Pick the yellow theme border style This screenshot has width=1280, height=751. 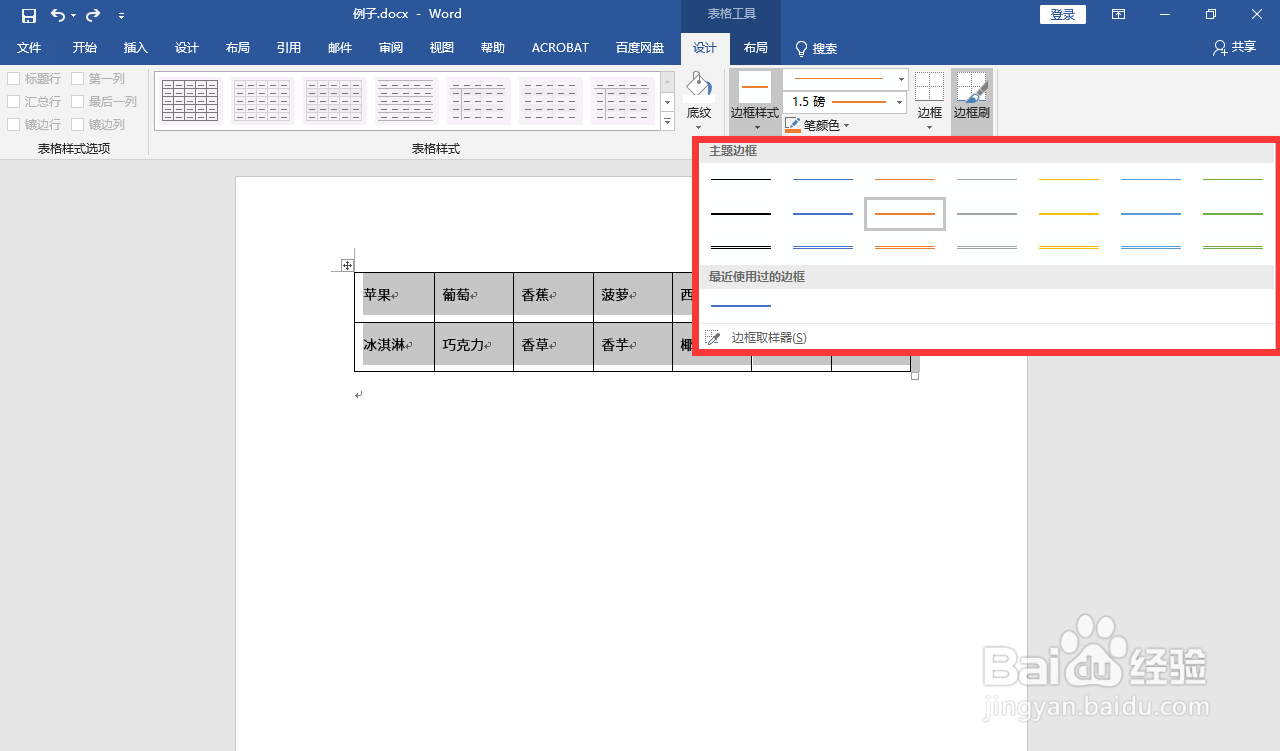[x=1068, y=213]
